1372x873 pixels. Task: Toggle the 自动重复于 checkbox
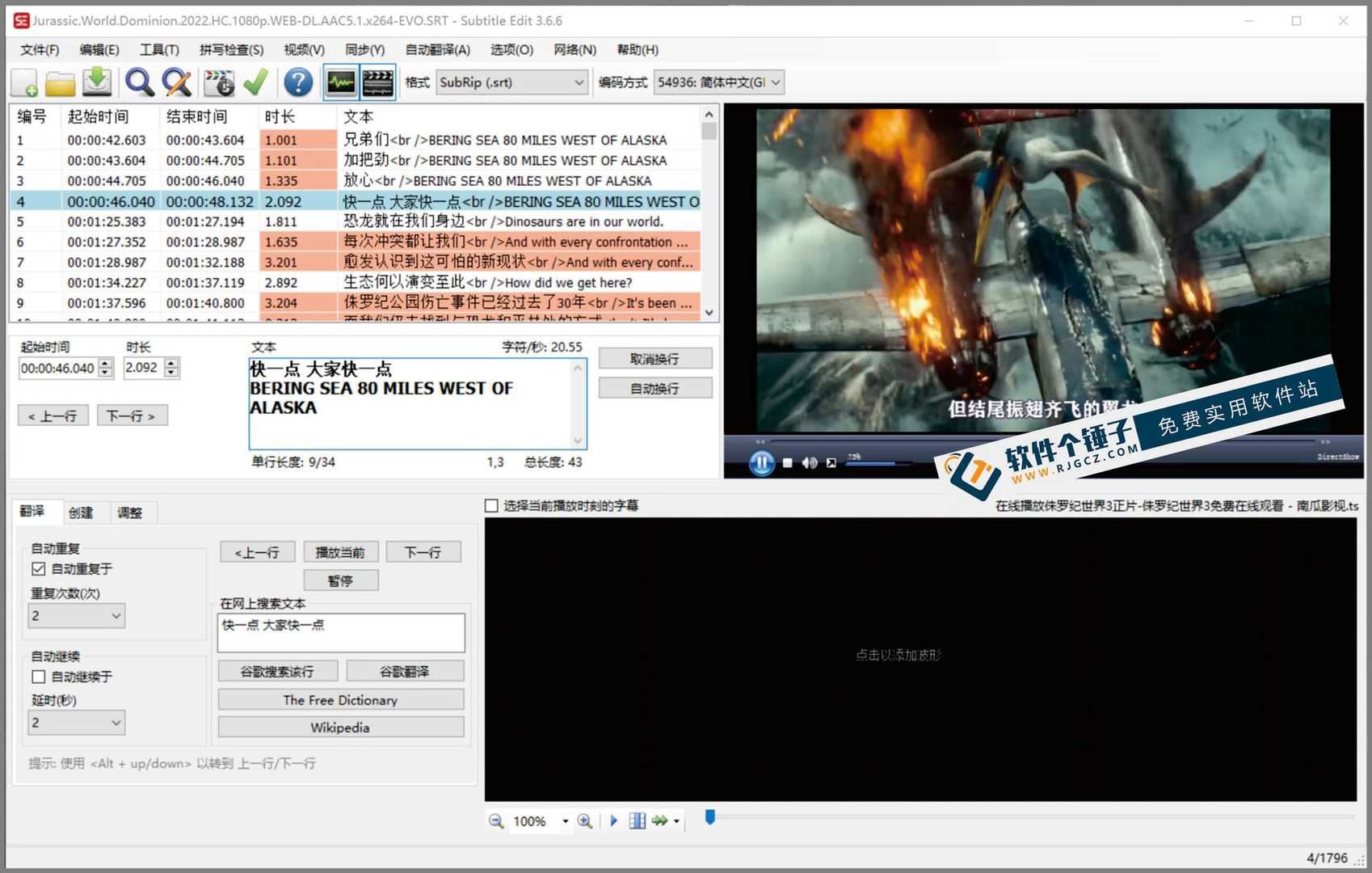pos(38,569)
